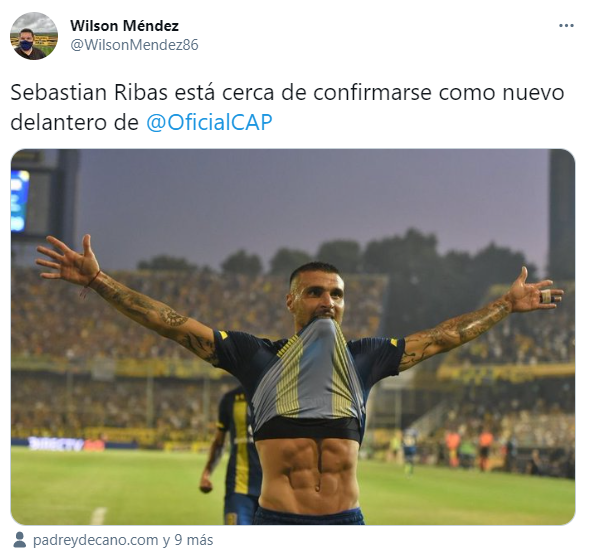Open the attached stadium celebration photo
This screenshot has width=589, height=552.
[x=293, y=337]
